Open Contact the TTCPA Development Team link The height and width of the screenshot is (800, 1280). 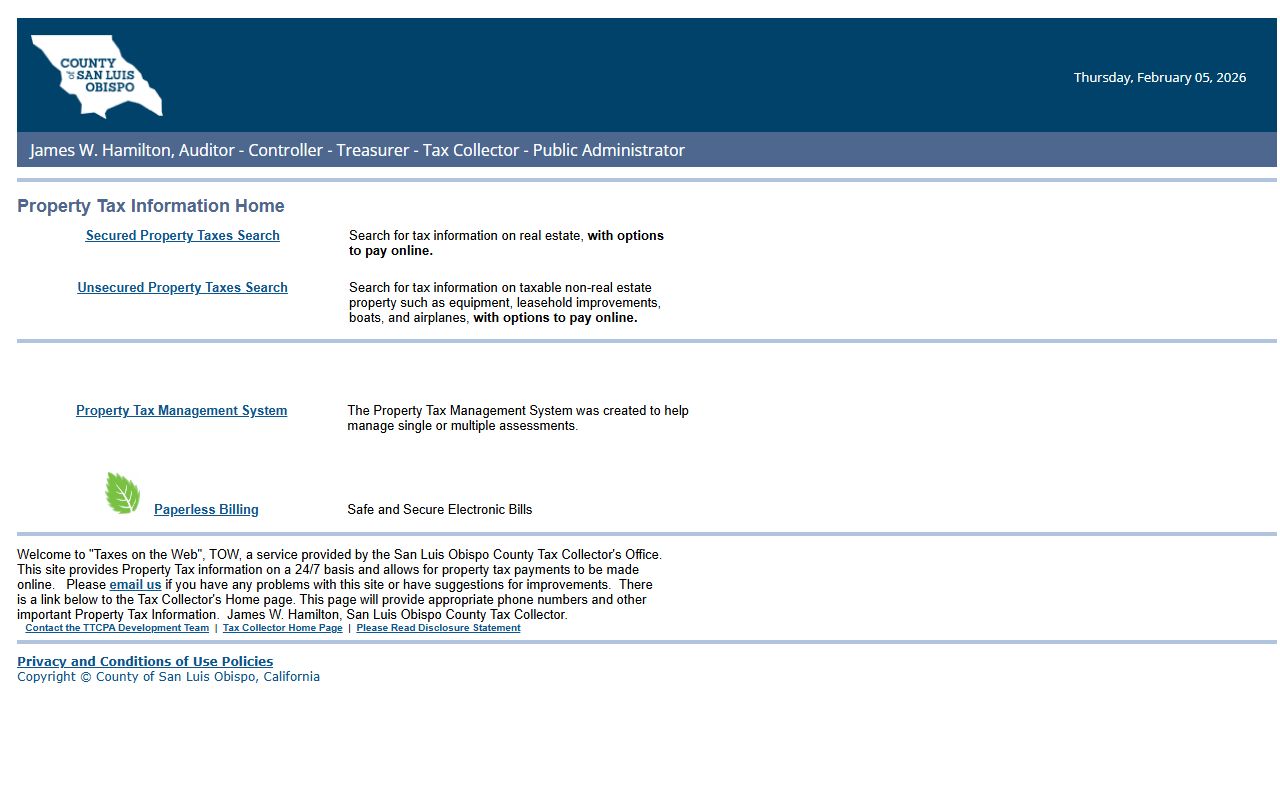pos(117,628)
